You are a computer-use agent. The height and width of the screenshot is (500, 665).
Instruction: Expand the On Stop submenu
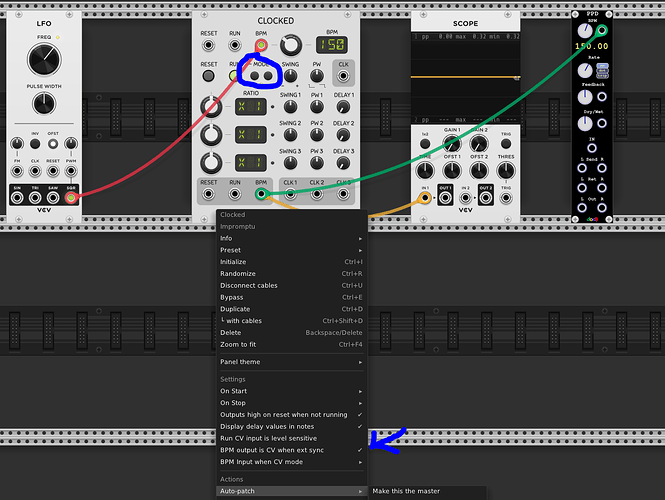point(291,403)
